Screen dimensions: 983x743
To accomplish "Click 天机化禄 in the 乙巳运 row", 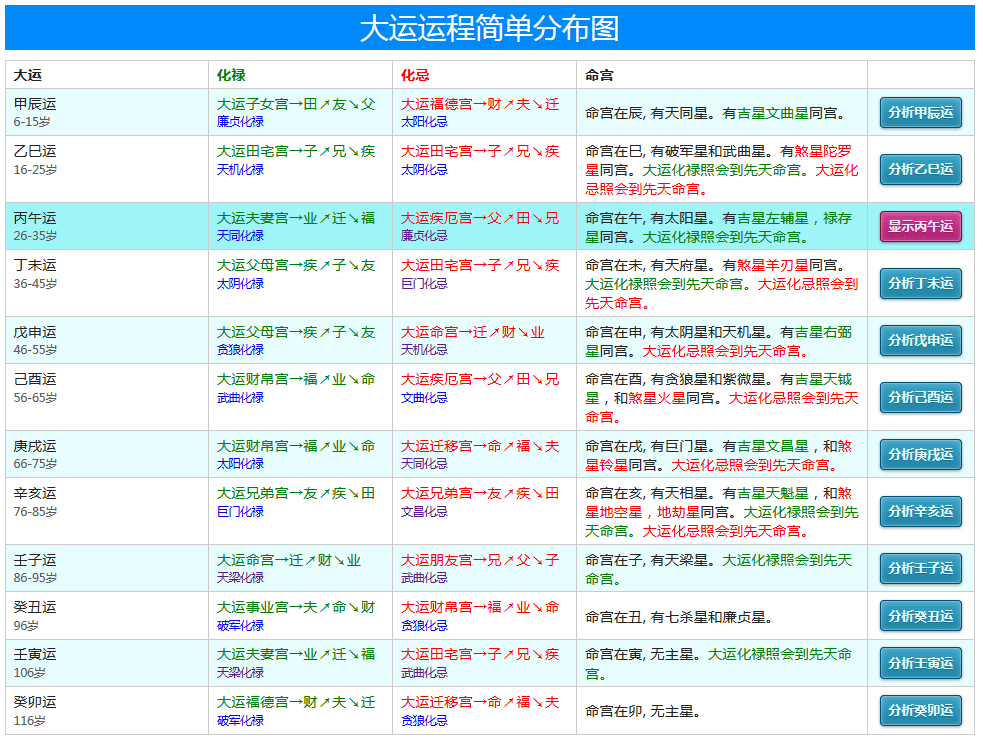I will pos(240,170).
